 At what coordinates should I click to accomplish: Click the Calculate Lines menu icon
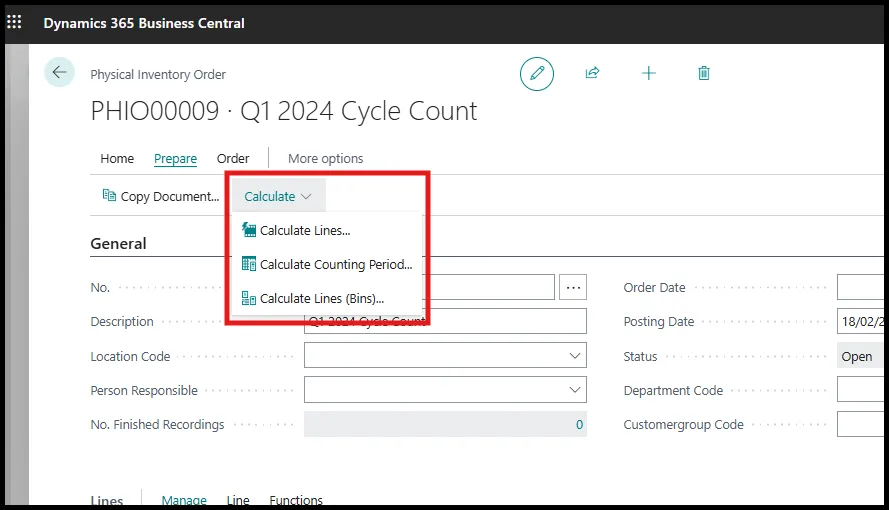(x=249, y=230)
